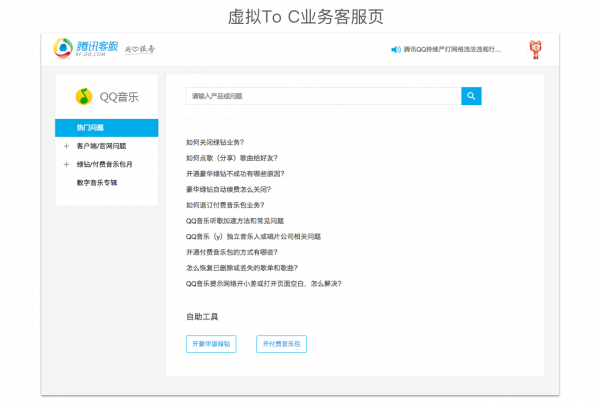Open question QQ音乐提示网络开小差
The image size is (600, 405).
(264, 284)
